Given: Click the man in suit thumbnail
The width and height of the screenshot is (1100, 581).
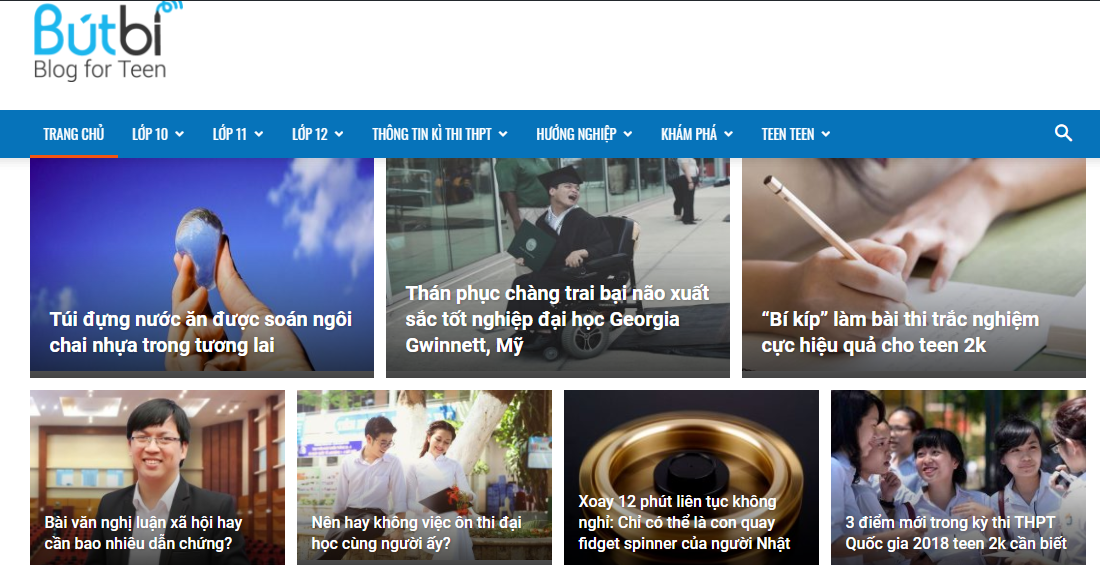Looking at the screenshot, I should pos(157,477).
